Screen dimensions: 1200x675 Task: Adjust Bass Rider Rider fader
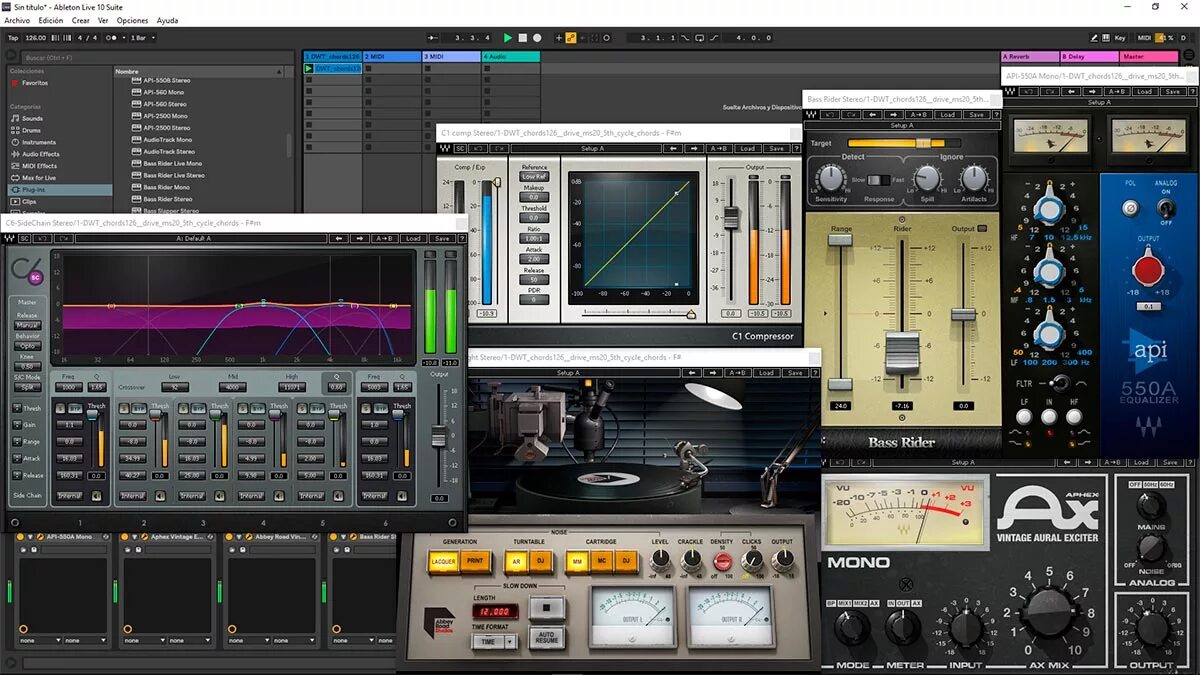point(902,352)
